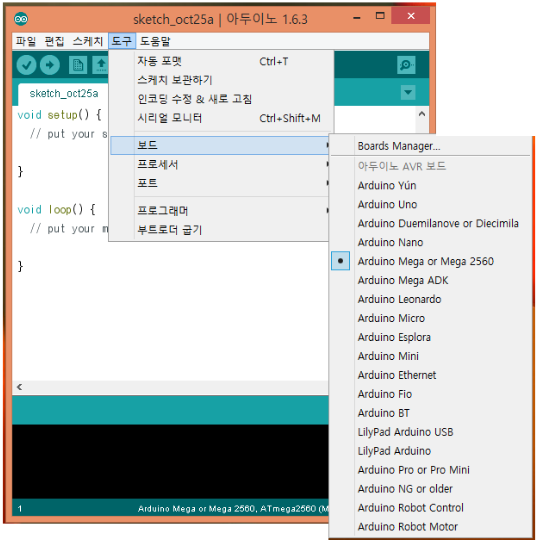Select Arduino Duemilanove or Diecimila board
The height and width of the screenshot is (544, 537).
pyautogui.click(x=430, y=223)
